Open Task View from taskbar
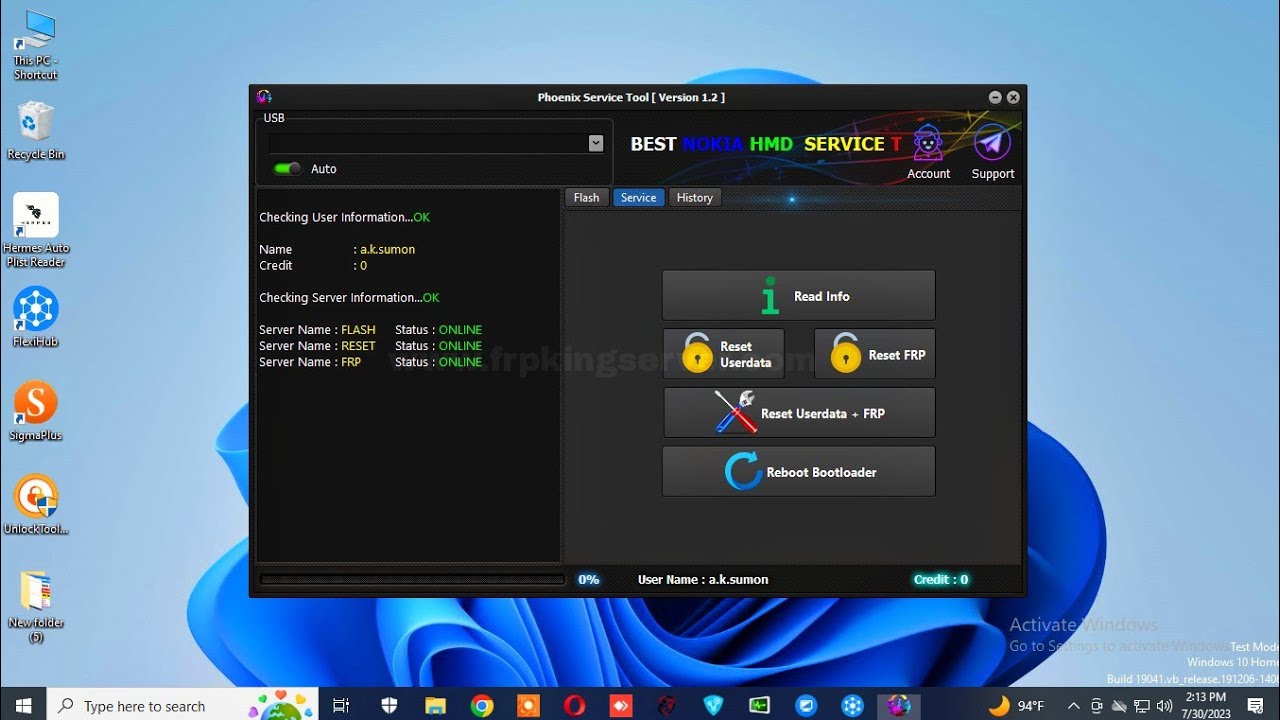The image size is (1280, 720). tap(341, 706)
